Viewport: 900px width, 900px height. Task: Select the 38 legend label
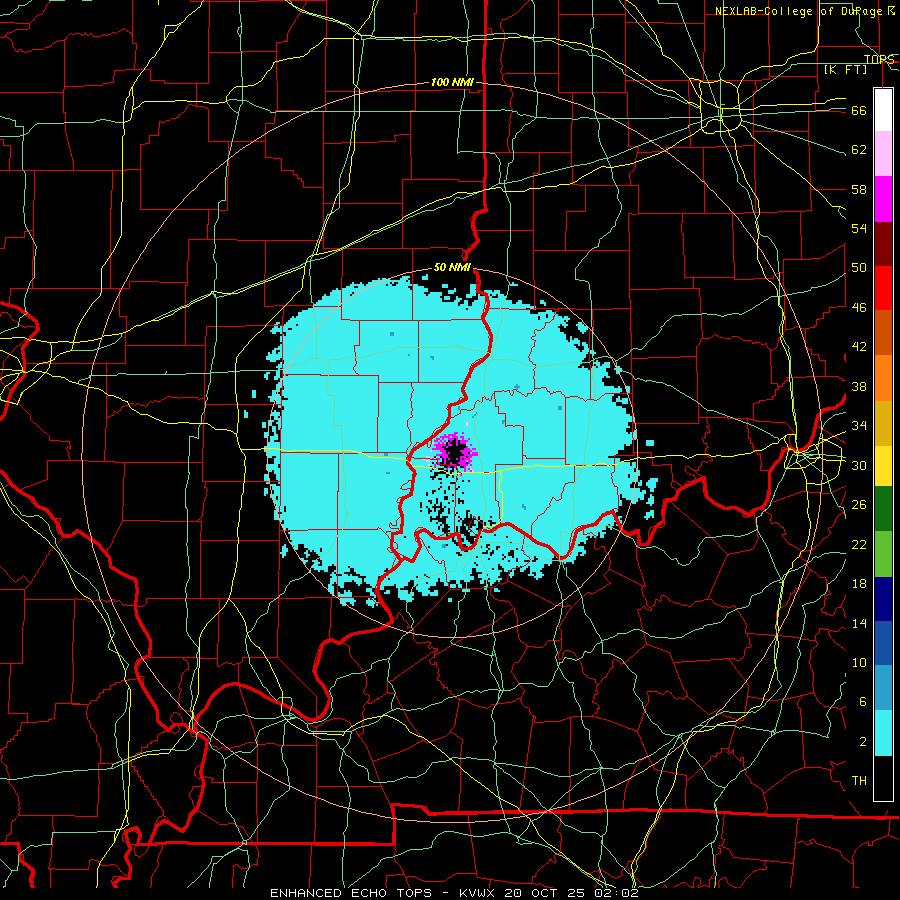[x=859, y=386]
